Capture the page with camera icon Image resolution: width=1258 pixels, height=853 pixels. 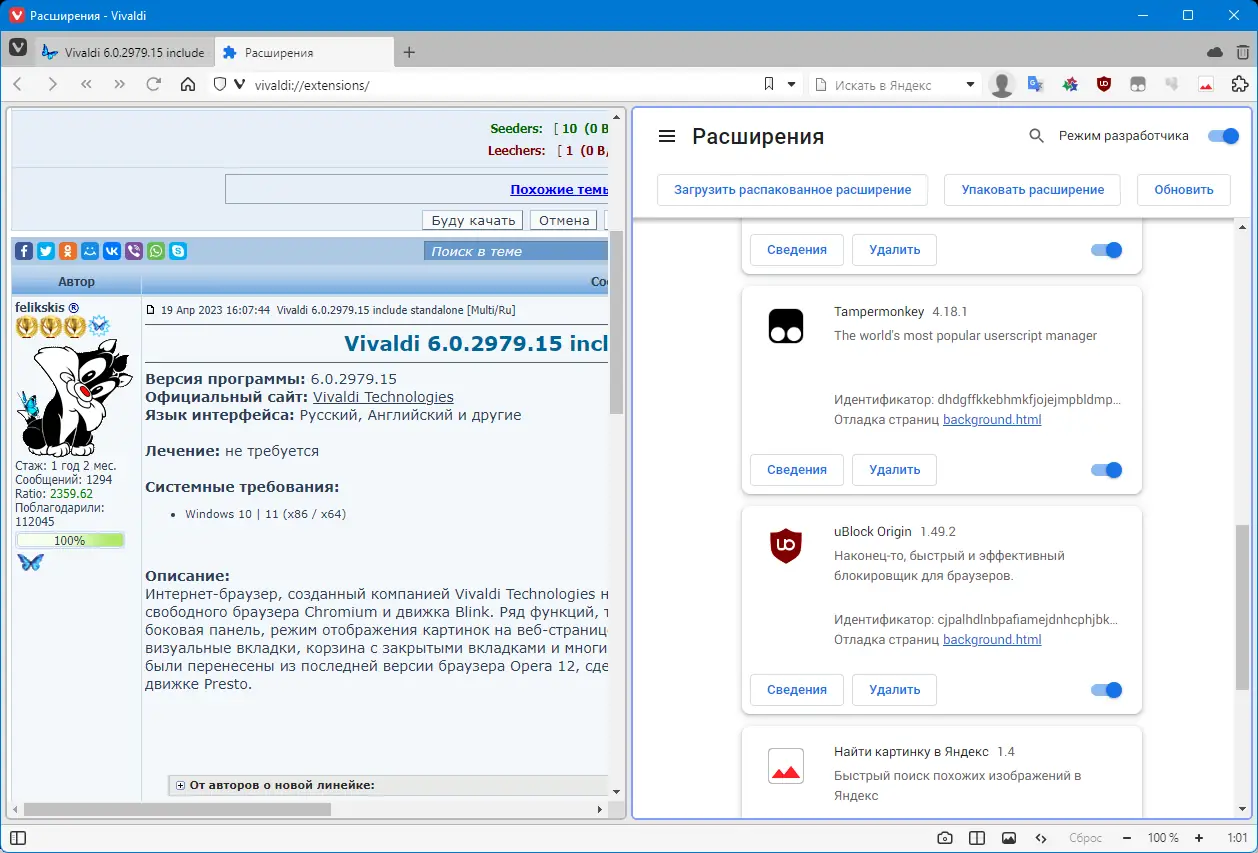click(x=945, y=838)
